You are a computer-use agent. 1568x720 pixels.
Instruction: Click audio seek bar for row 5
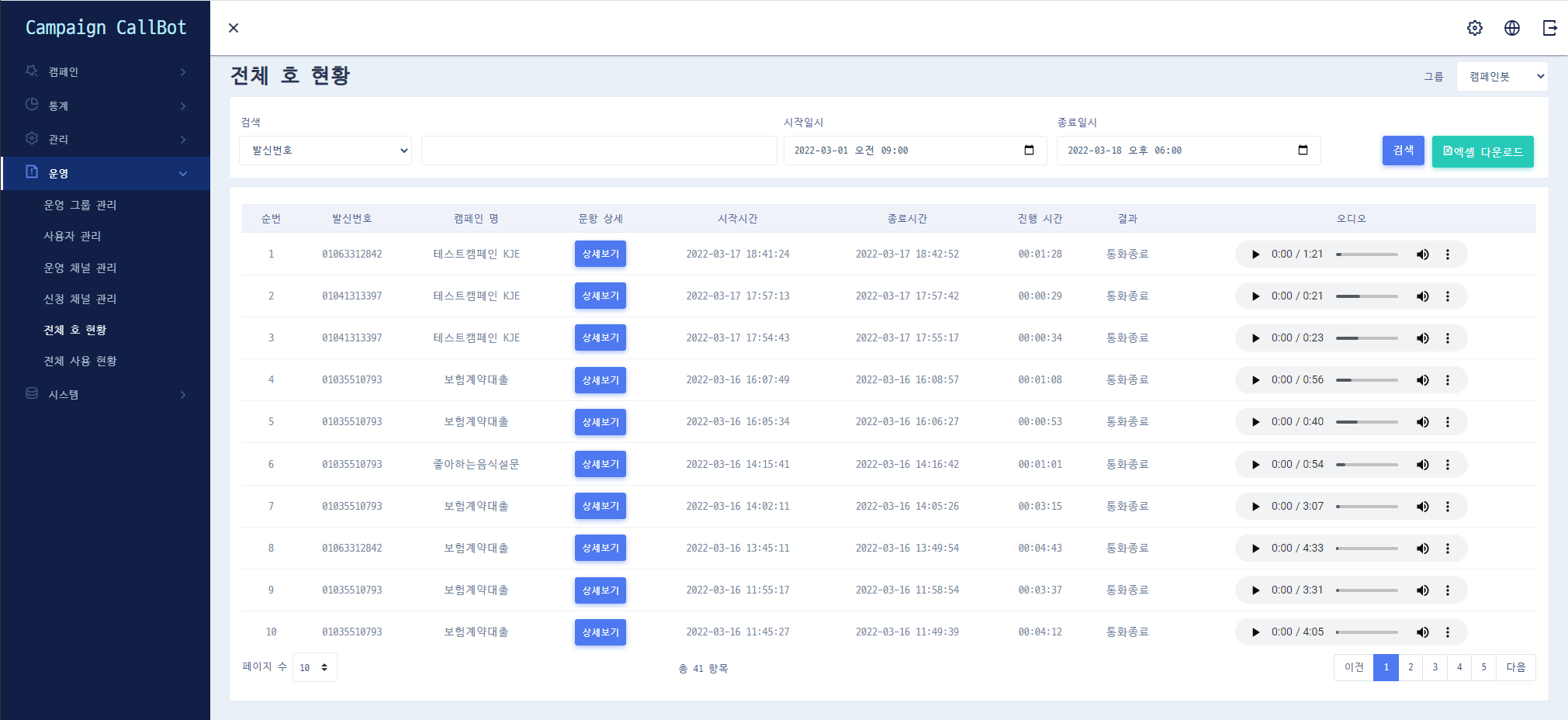[1366, 422]
